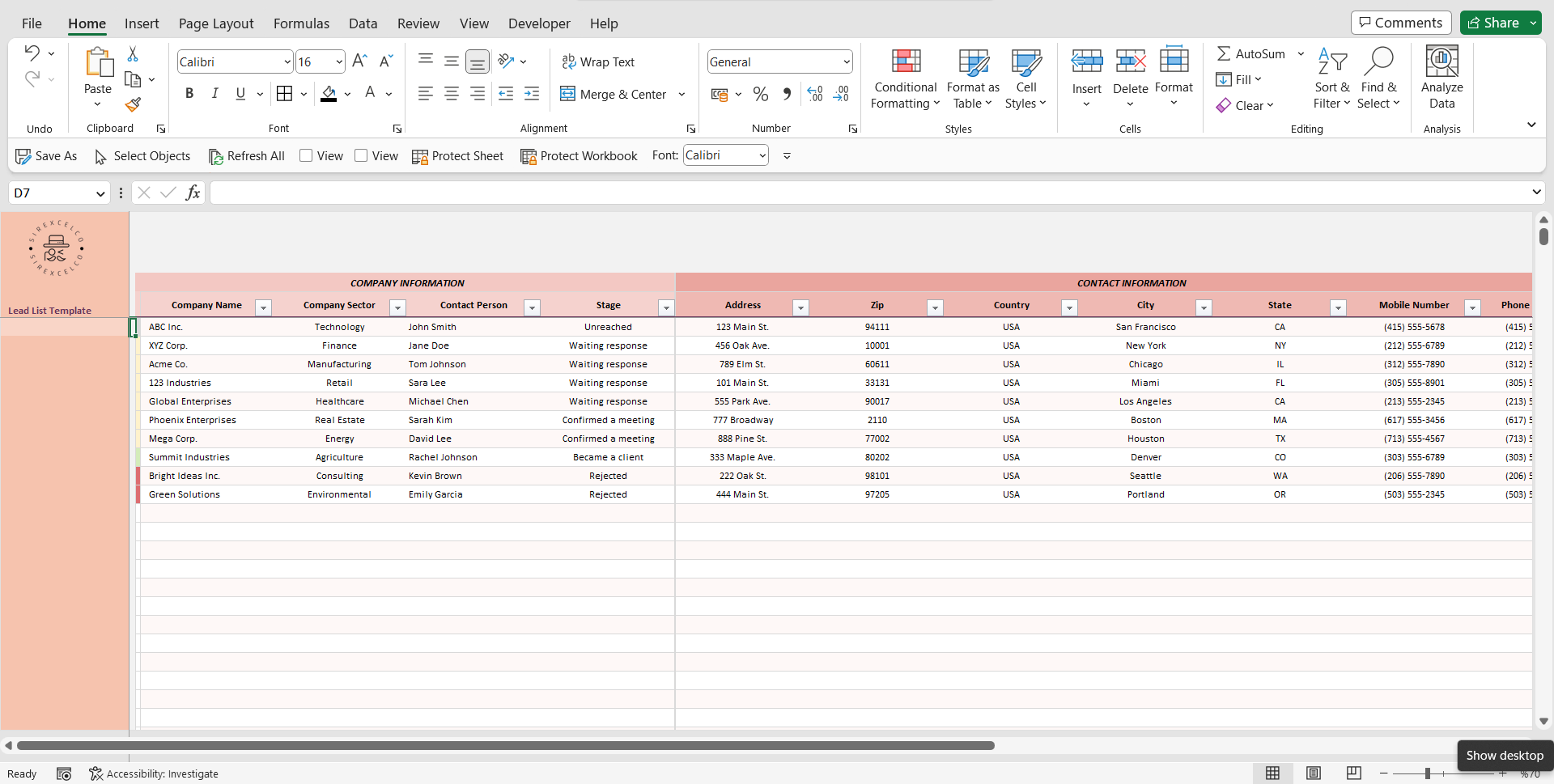Click the Share button
1554x784 pixels.
tap(1493, 23)
